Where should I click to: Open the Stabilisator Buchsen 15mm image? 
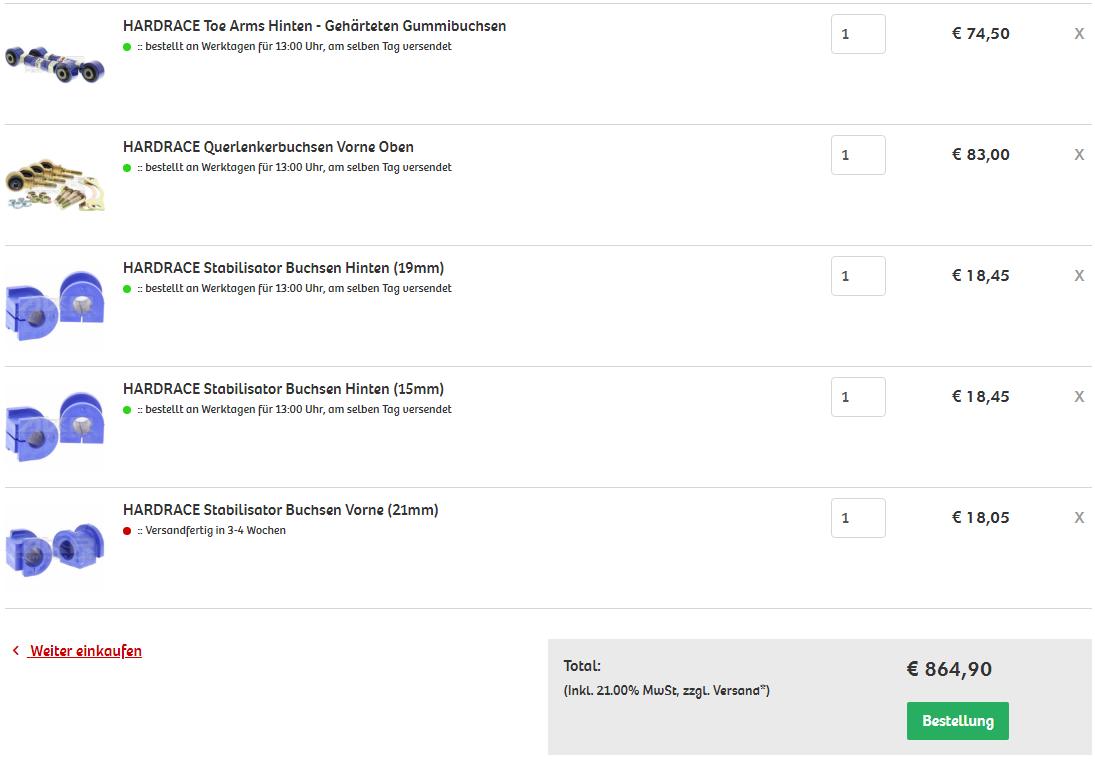55,427
